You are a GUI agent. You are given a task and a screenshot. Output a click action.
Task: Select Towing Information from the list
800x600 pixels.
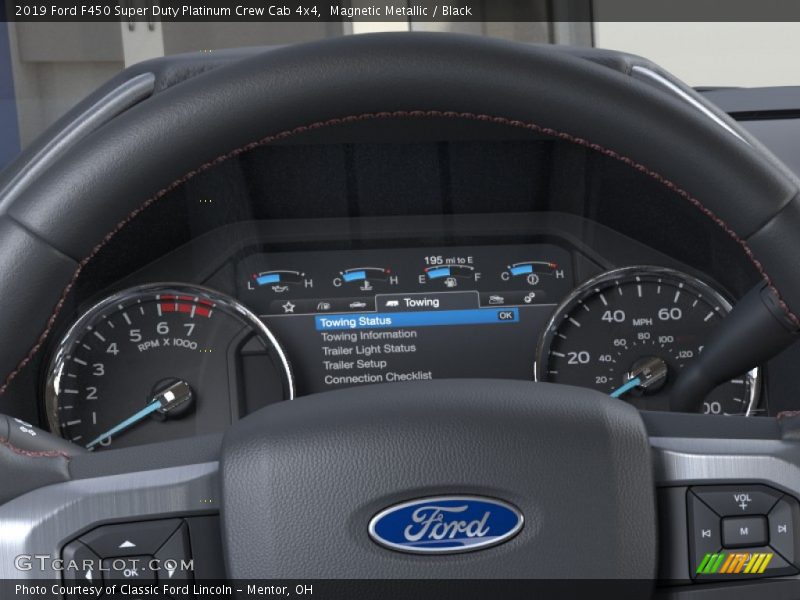[x=368, y=336]
